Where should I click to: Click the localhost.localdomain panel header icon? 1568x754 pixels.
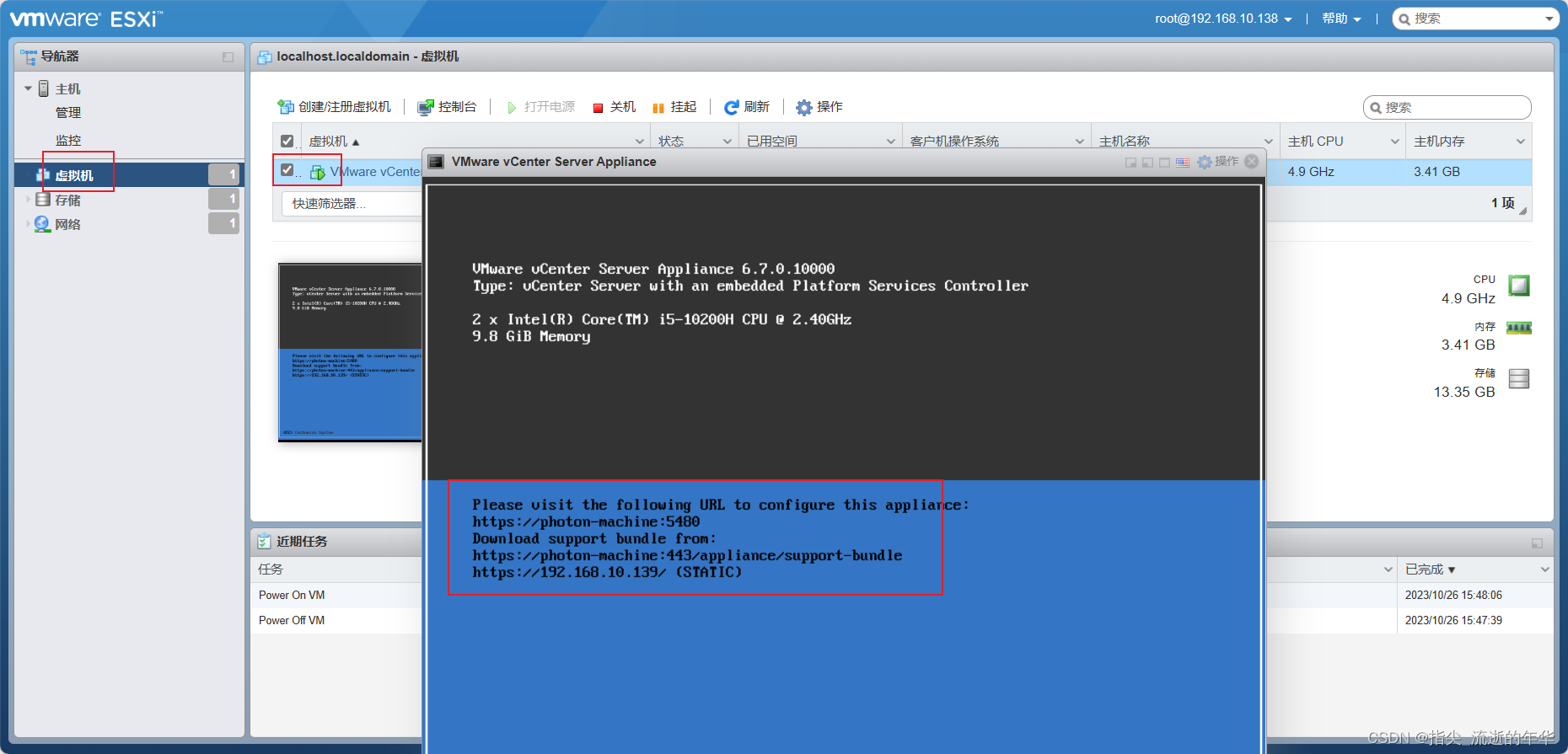265,57
